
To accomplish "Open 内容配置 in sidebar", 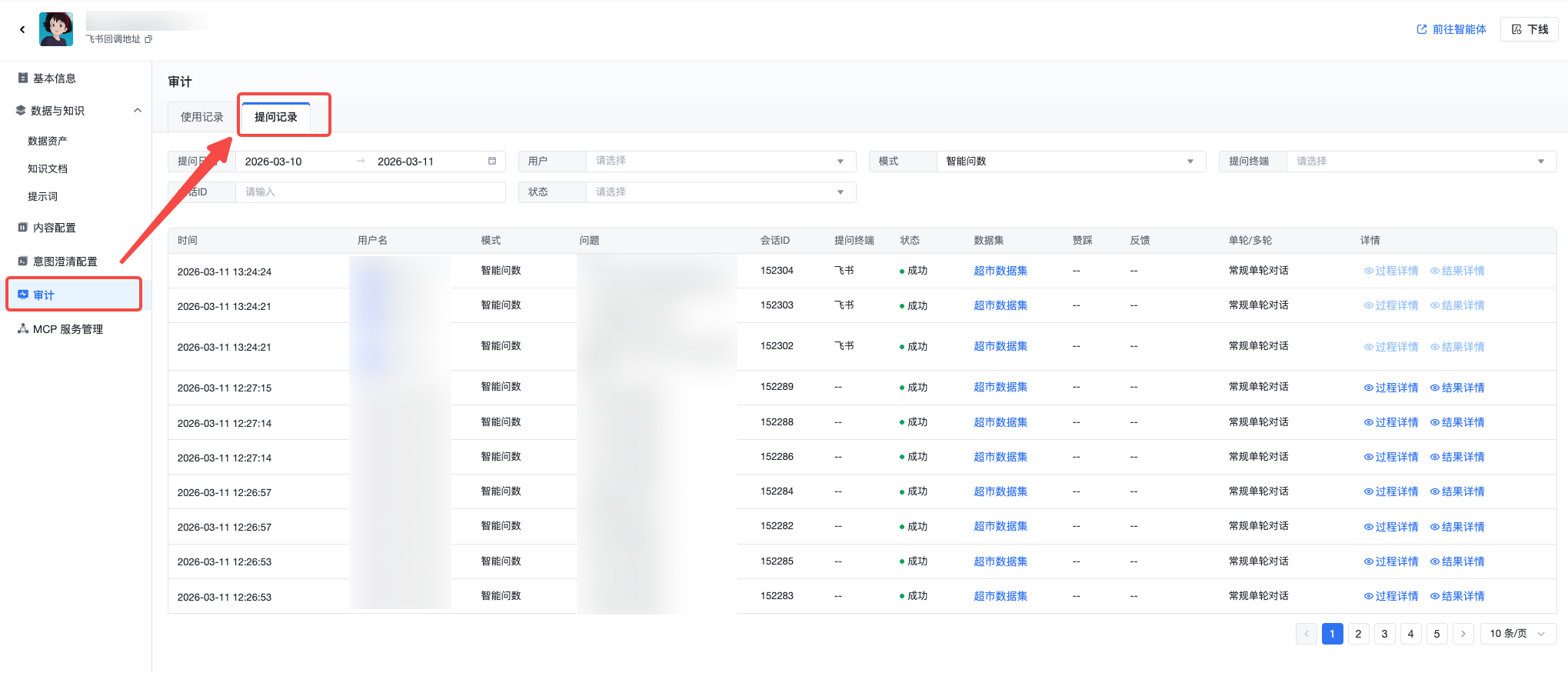I will coord(54,228).
